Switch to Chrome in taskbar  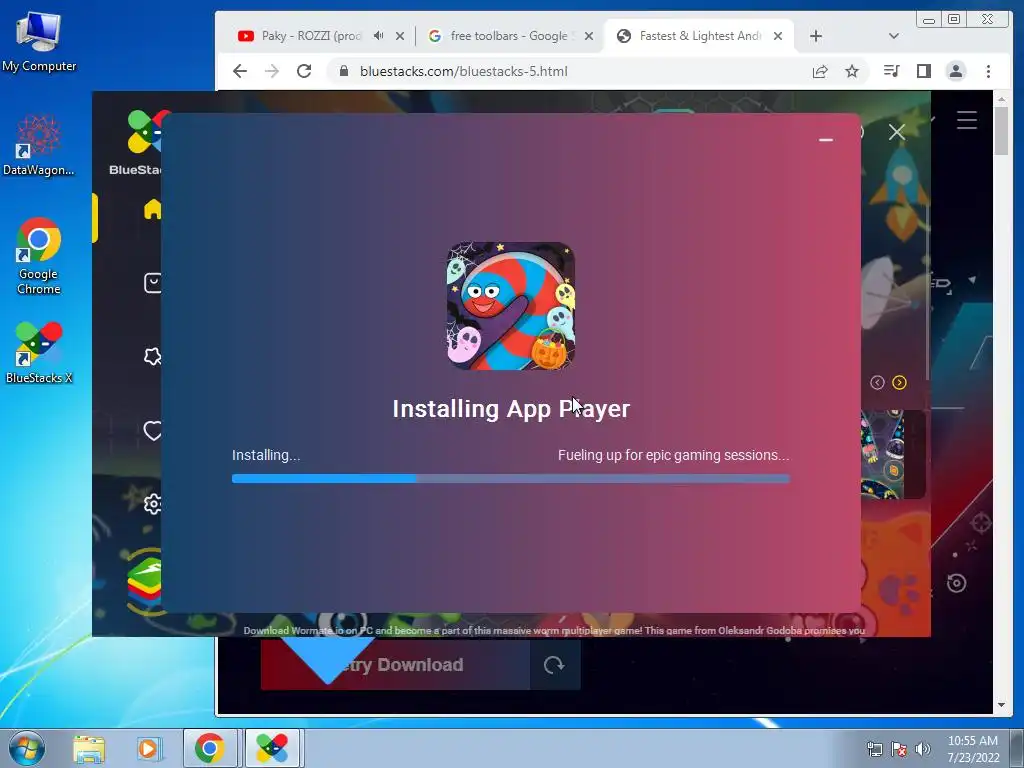click(210, 748)
